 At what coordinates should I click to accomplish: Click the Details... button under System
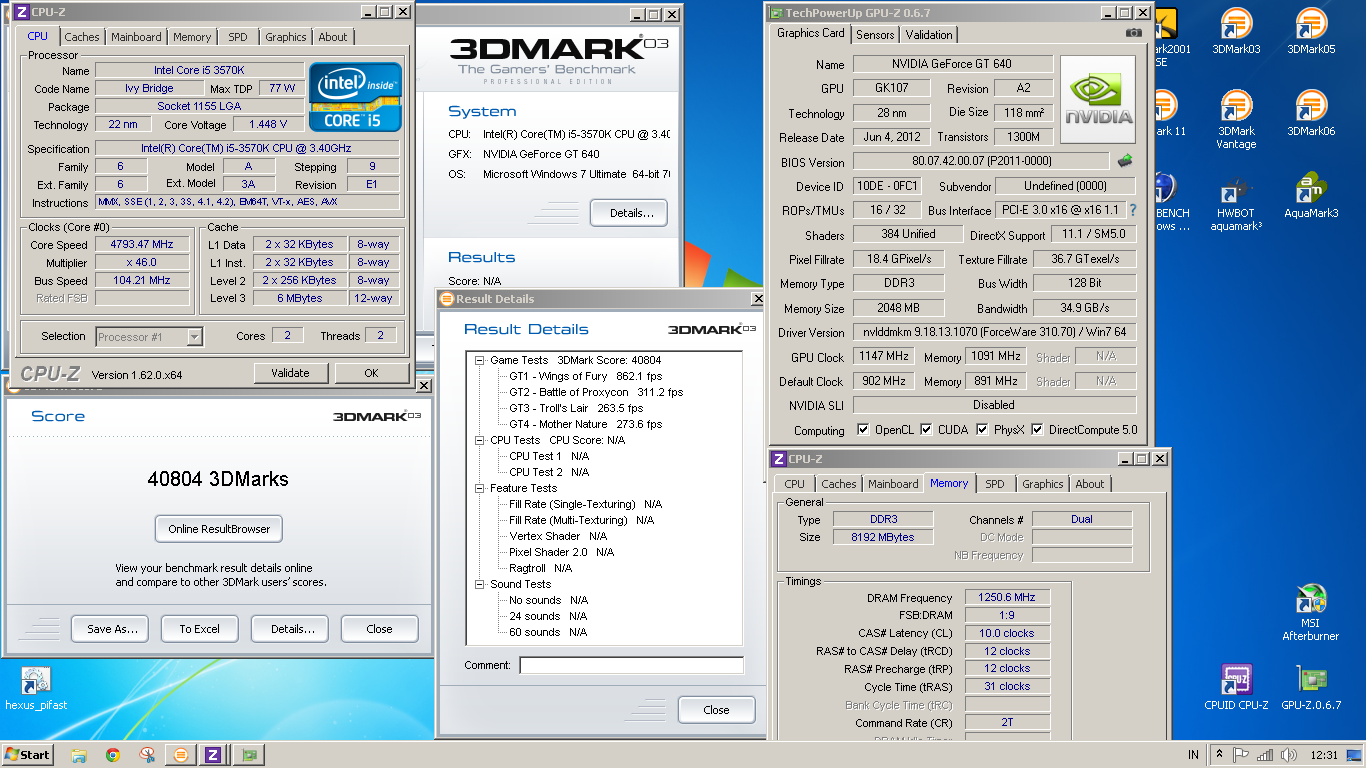tap(628, 213)
